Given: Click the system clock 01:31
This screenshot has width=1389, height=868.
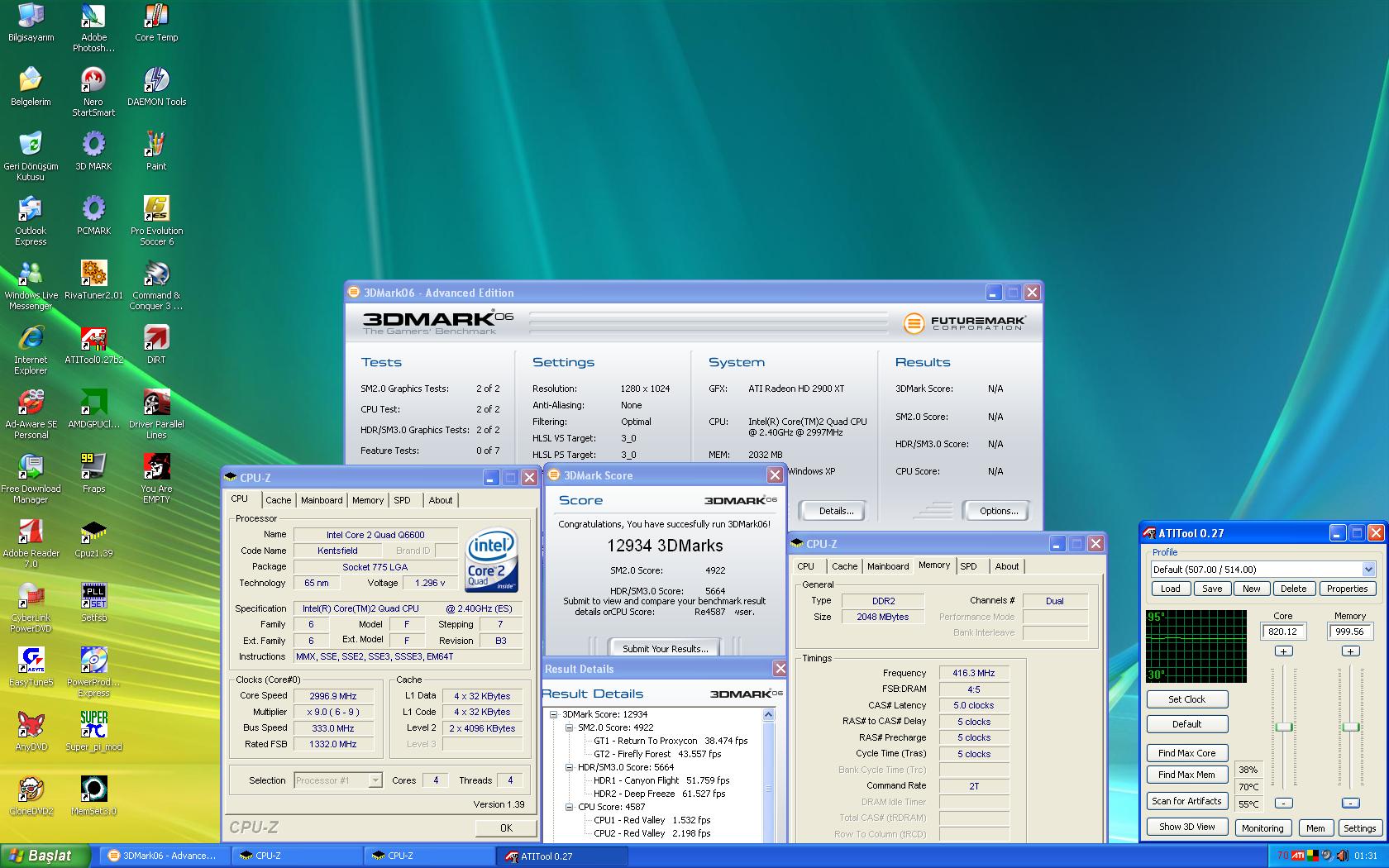Looking at the screenshot, I should pos(1366,856).
